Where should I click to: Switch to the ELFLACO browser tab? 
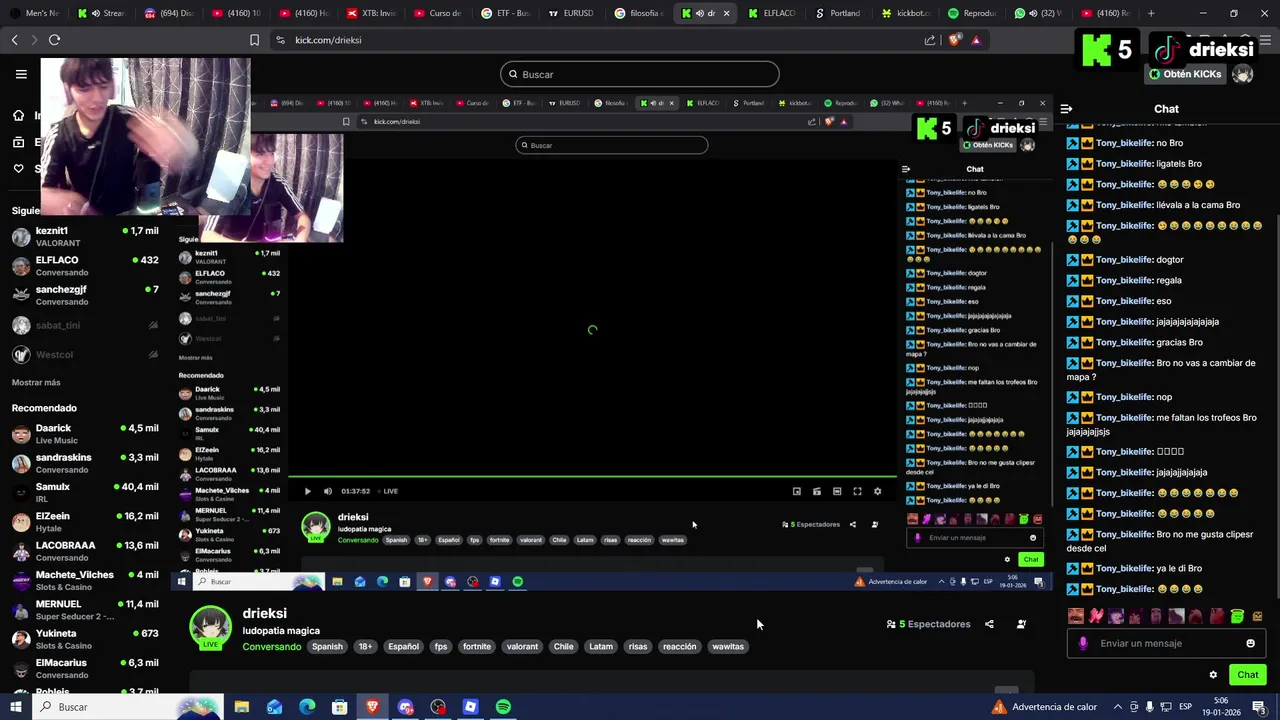772,13
